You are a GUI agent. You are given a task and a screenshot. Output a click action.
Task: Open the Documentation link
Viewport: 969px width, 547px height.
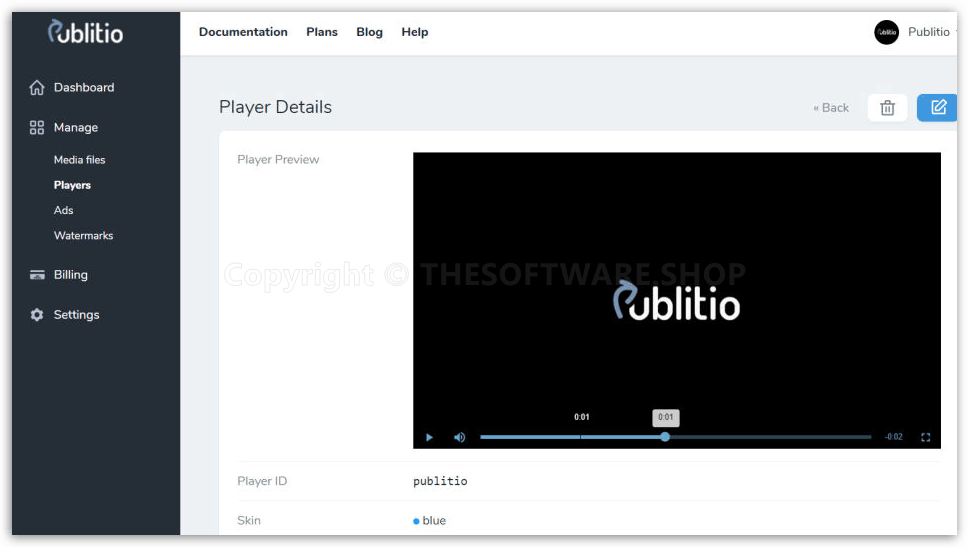[x=243, y=32]
